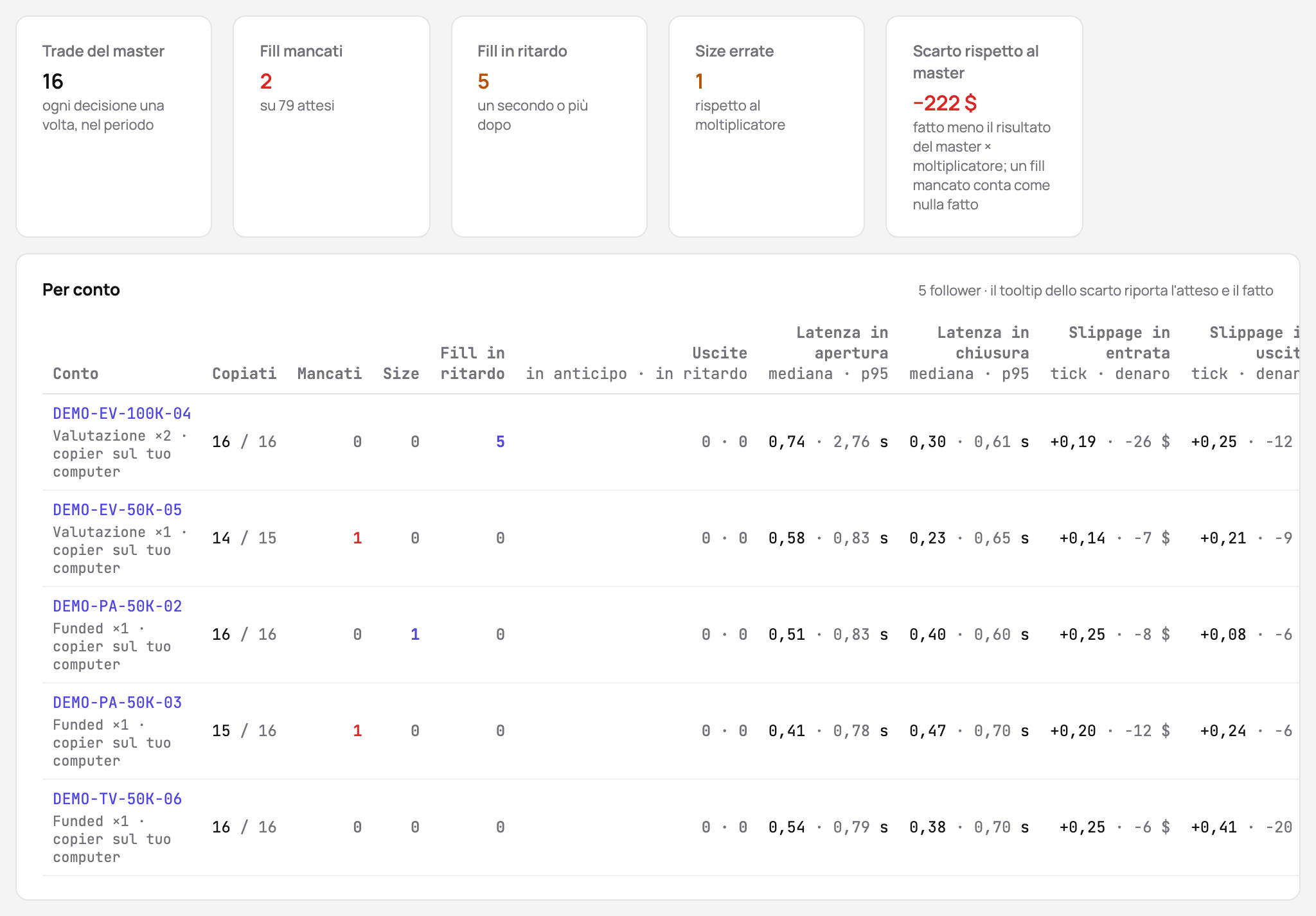1316x916 pixels.
Task: Select the Trade del master card
Action: (114, 127)
